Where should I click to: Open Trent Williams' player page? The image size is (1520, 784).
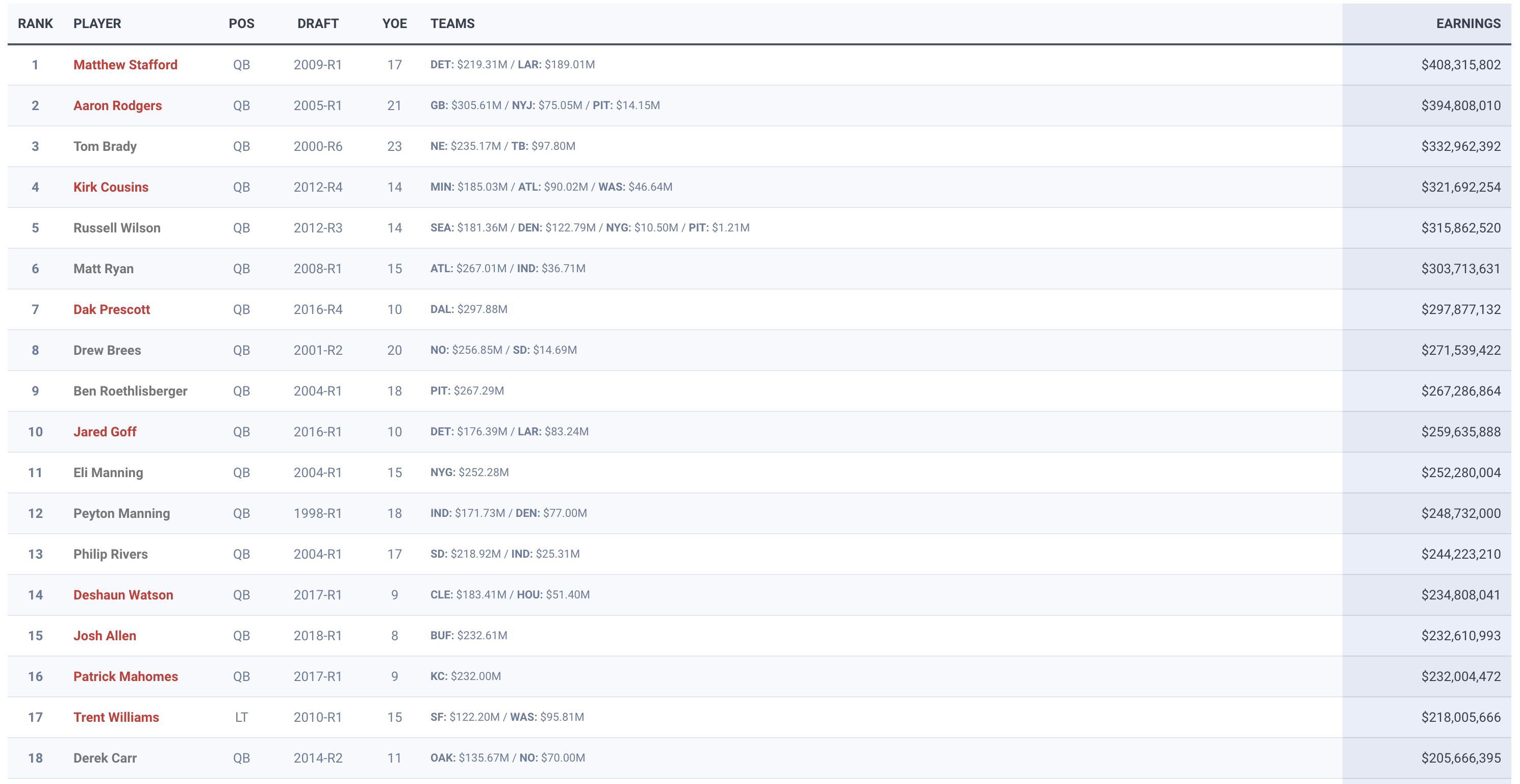[x=116, y=717]
